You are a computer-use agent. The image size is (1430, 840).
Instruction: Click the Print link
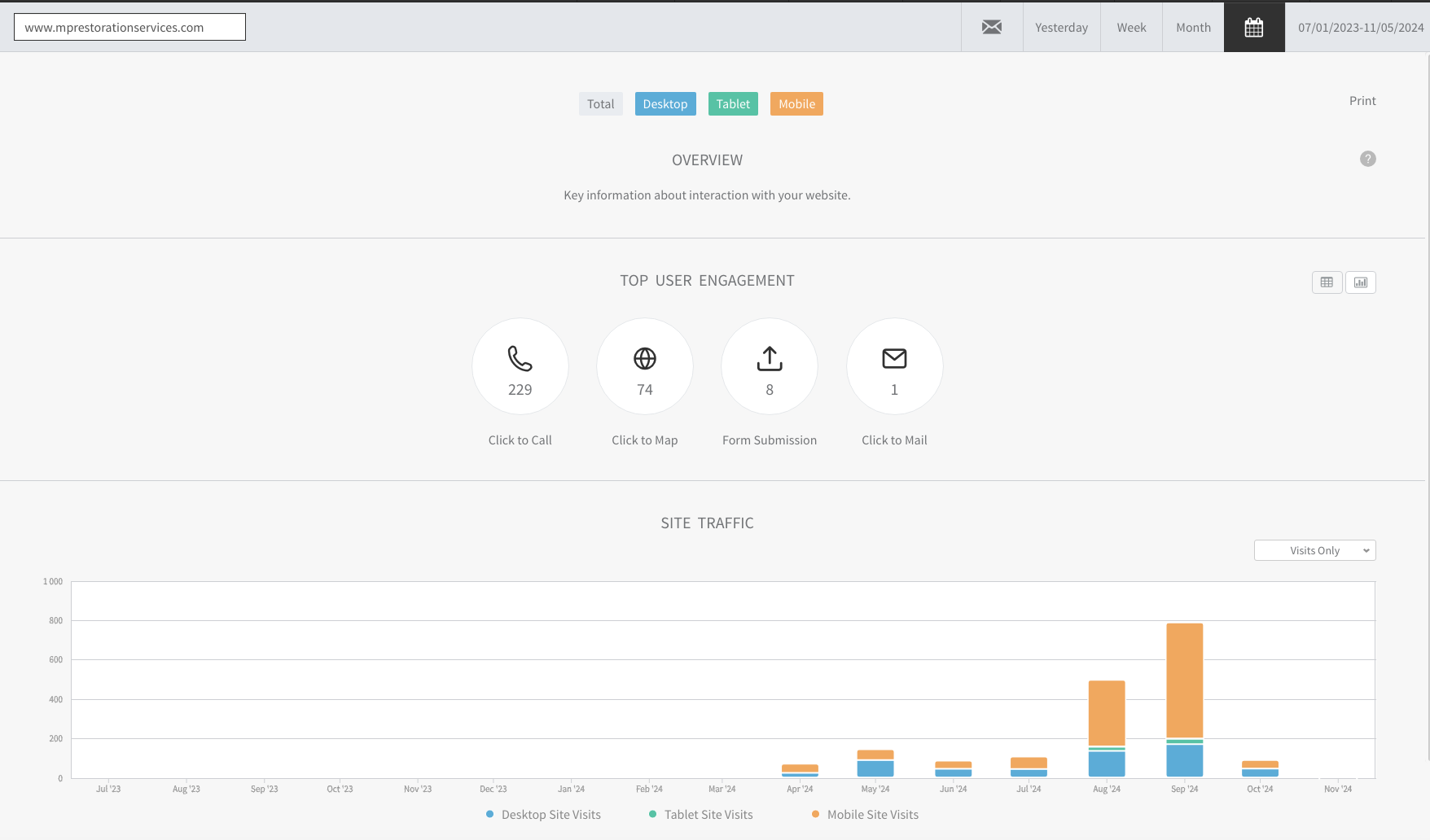point(1362,100)
